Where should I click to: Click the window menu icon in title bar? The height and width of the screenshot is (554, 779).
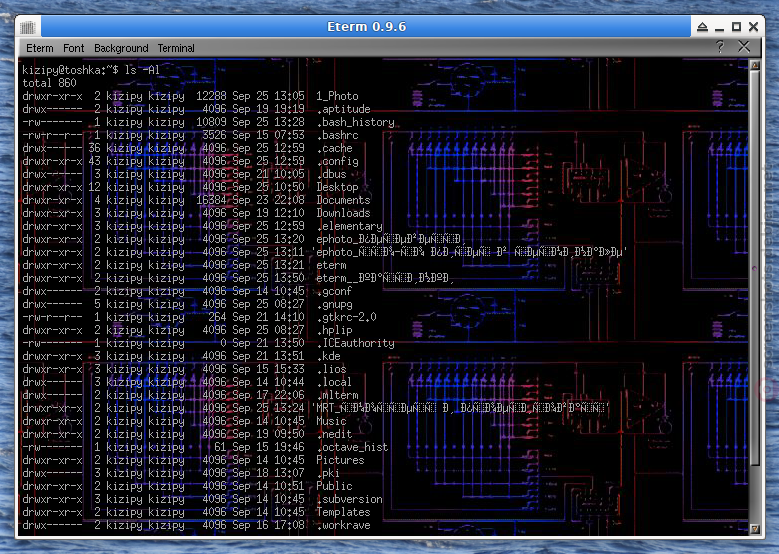[27, 27]
